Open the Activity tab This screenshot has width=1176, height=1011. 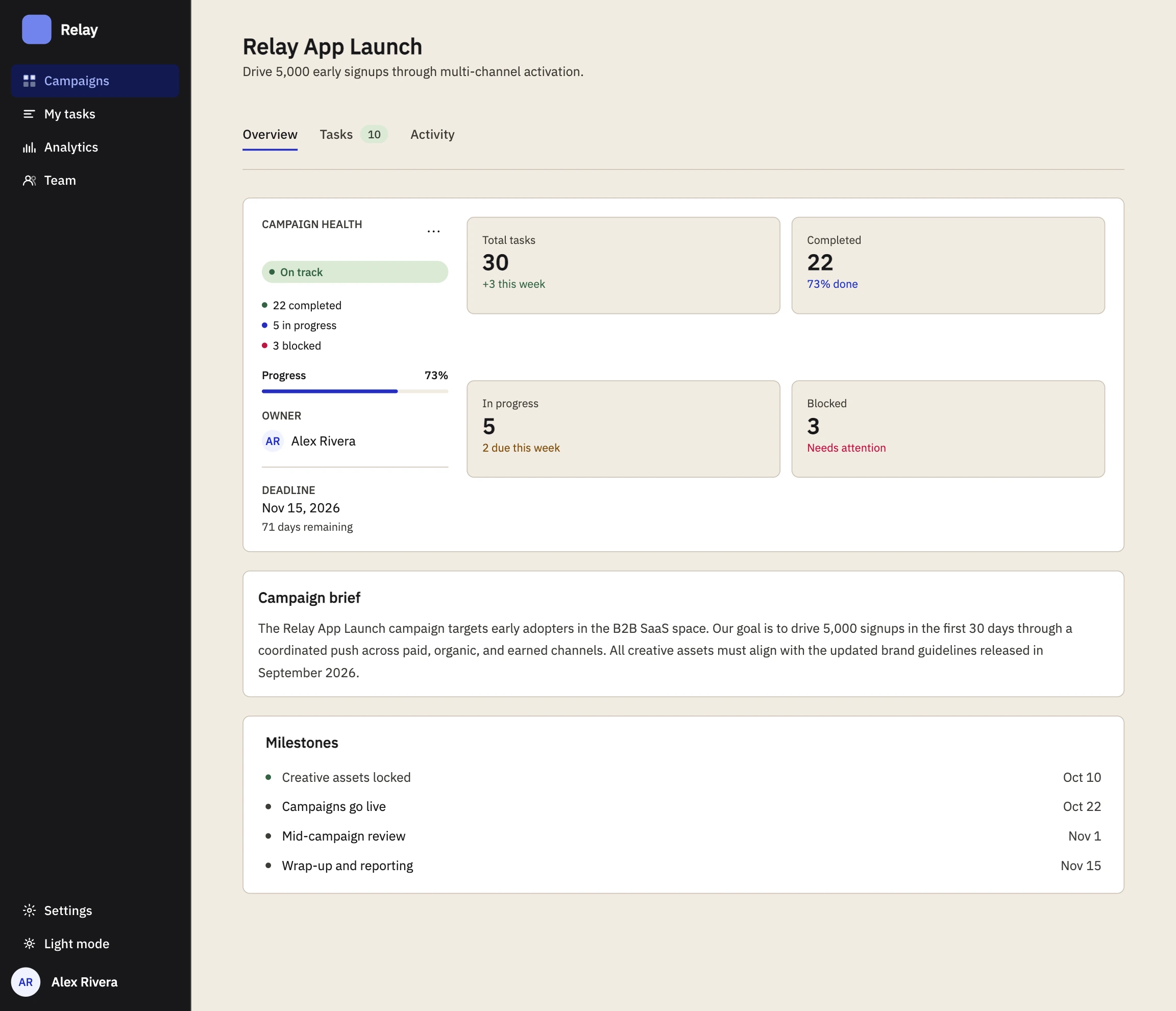click(x=432, y=134)
